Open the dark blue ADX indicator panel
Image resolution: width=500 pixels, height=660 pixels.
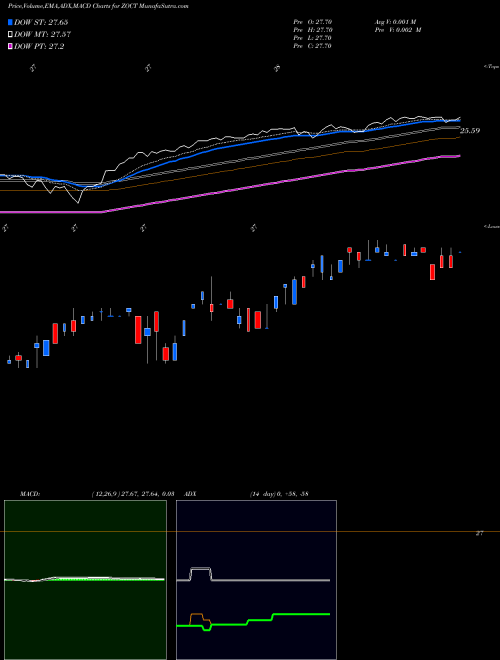pos(256,580)
